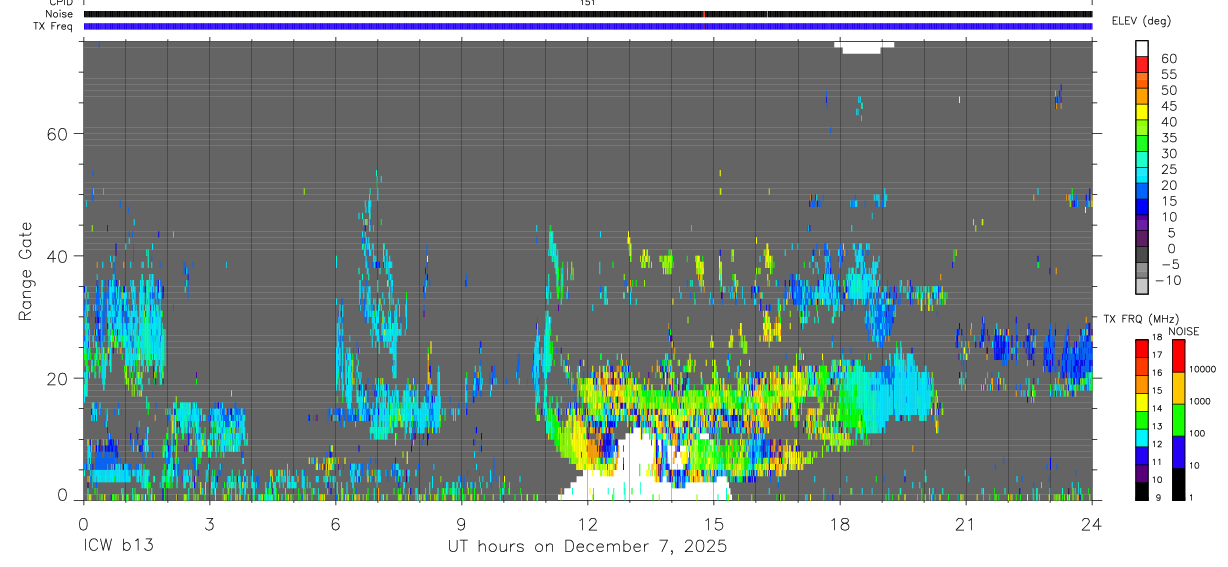Click the 6 hour axis label
Viewport: 1228px width, 567px height.
[x=336, y=523]
